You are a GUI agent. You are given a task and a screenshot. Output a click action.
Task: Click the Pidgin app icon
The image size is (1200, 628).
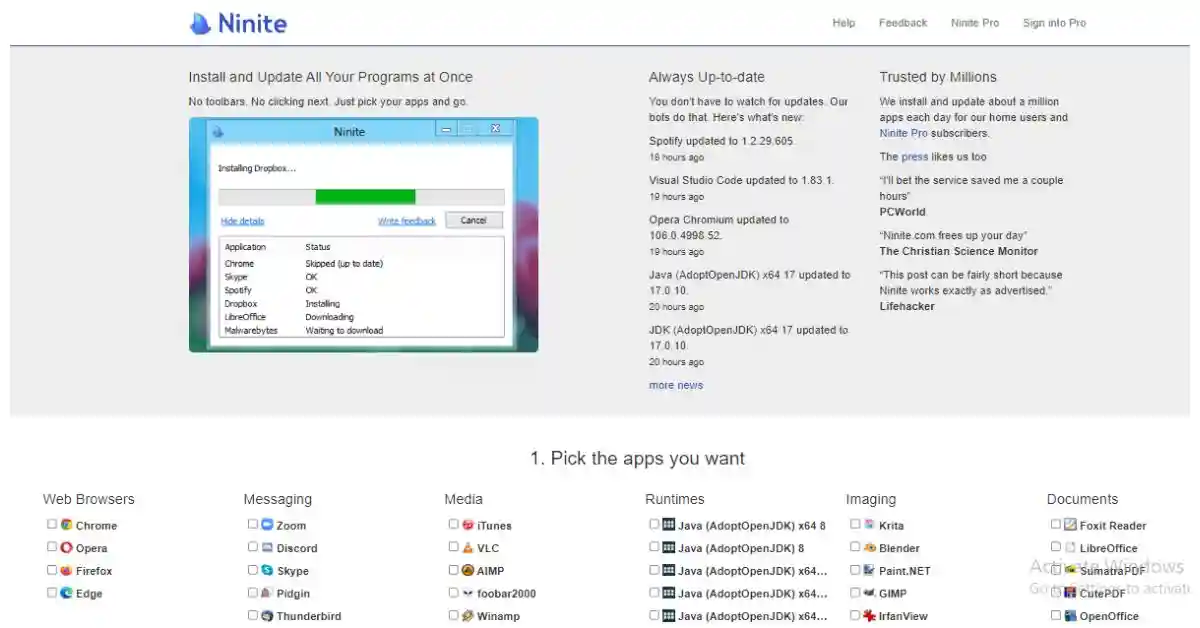click(x=267, y=592)
